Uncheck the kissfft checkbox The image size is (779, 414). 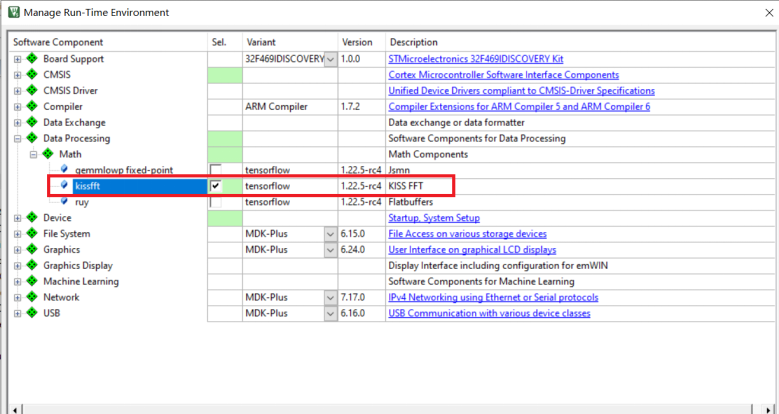tap(215, 186)
